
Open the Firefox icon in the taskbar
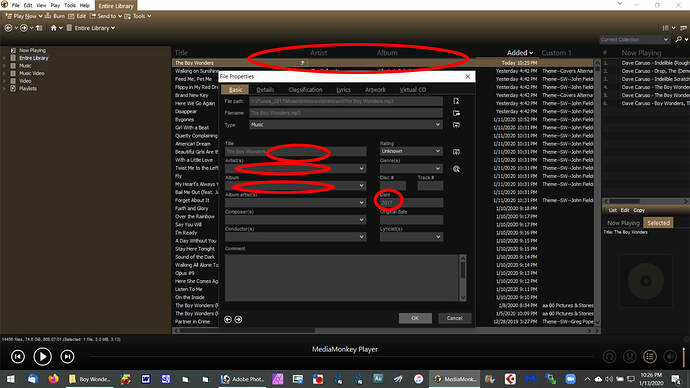(x=53, y=379)
